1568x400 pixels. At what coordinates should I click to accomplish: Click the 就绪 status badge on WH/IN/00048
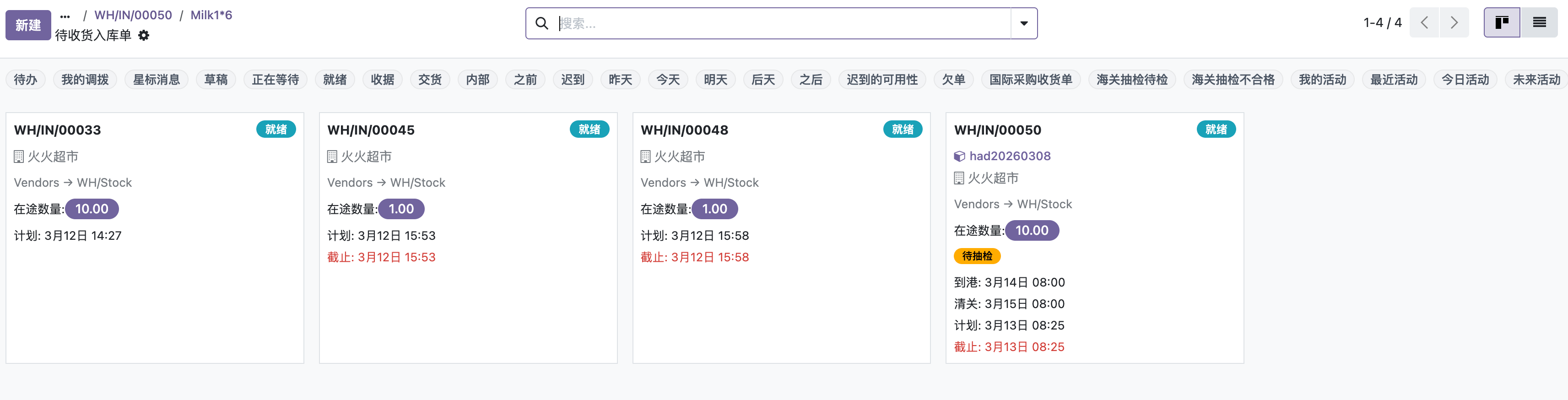[903, 130]
